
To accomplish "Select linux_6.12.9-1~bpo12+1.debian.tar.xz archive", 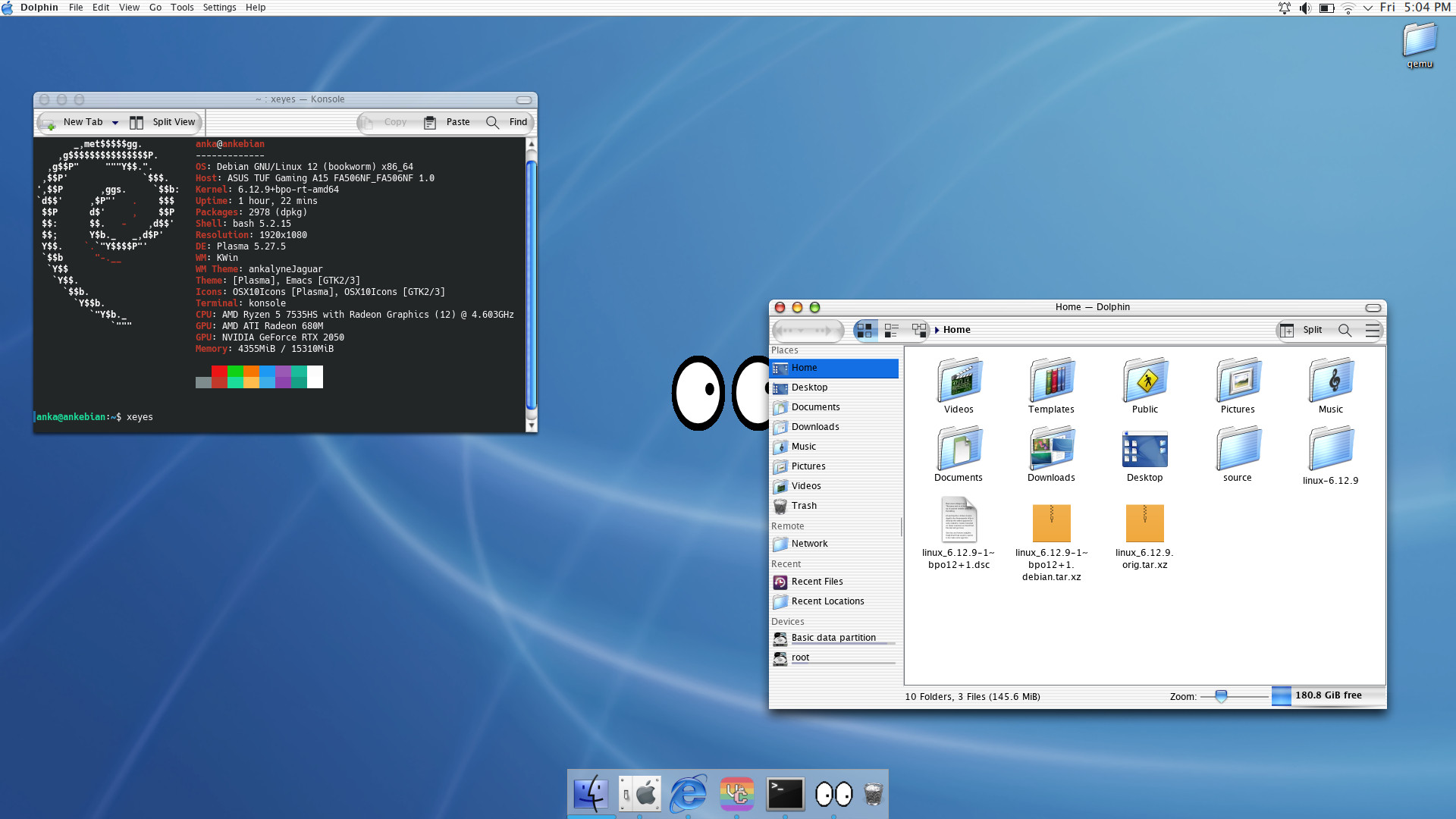I will pyautogui.click(x=1051, y=542).
